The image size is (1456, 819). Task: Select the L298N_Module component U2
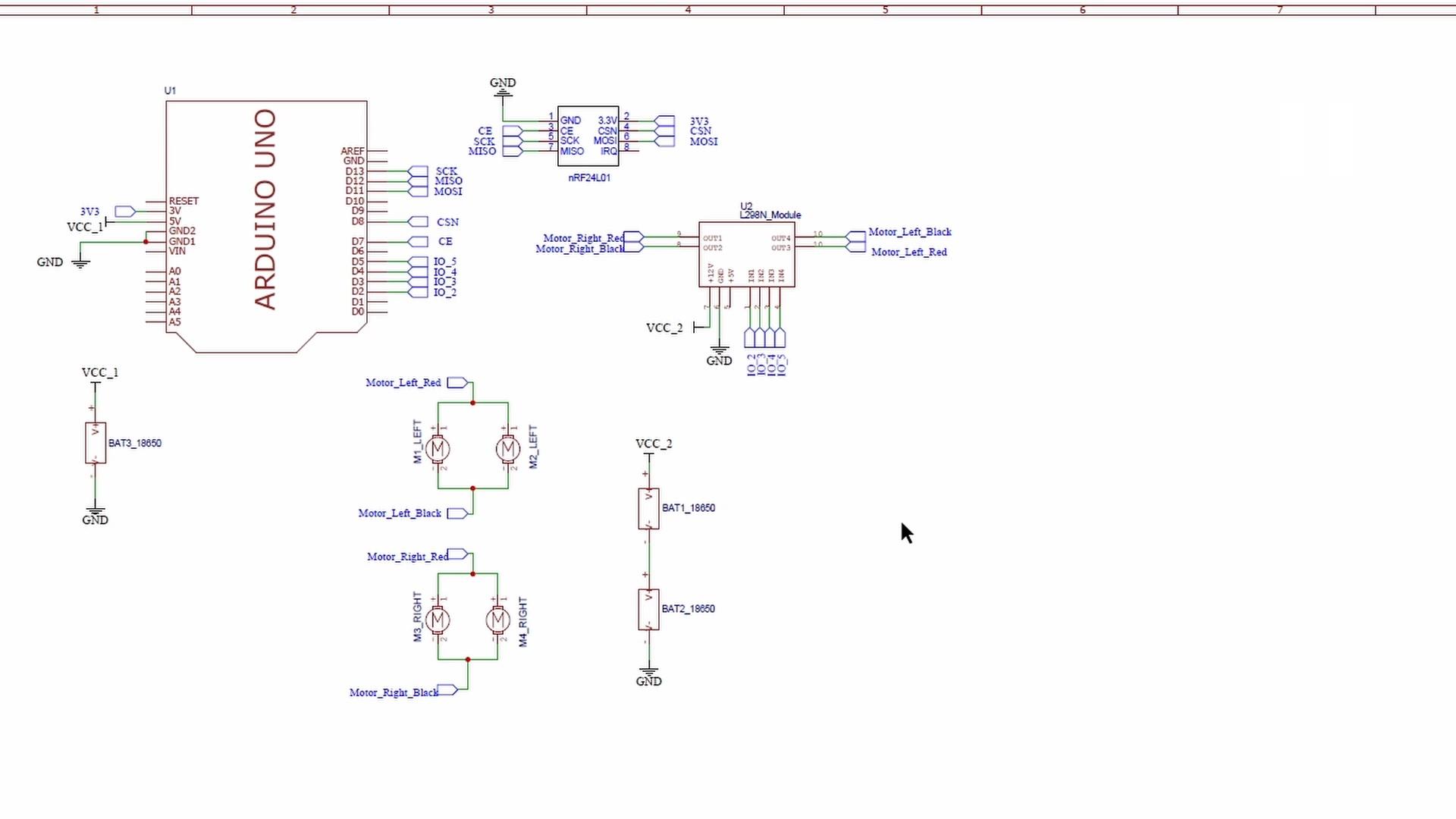click(x=747, y=254)
